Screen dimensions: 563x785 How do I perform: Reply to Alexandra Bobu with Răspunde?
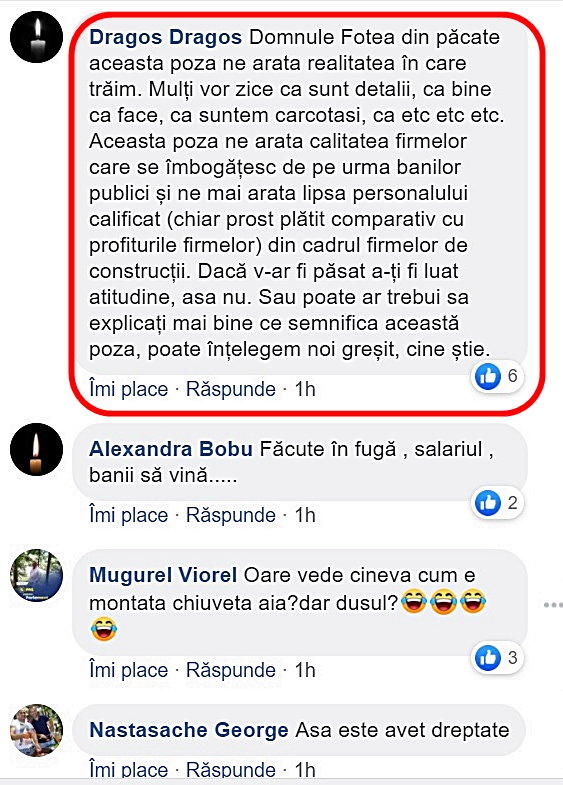click(231, 515)
